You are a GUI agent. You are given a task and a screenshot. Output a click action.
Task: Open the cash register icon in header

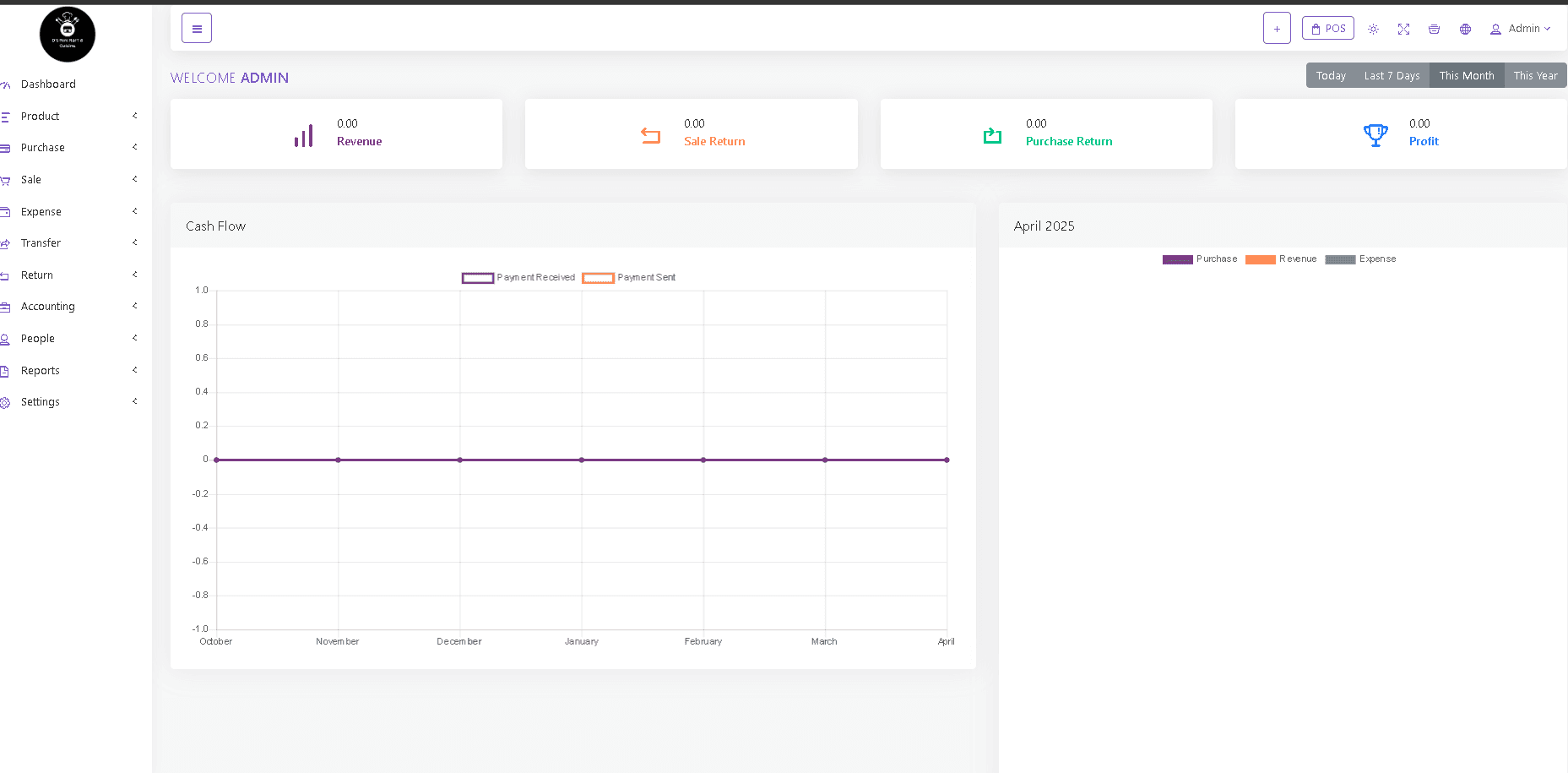(x=1434, y=29)
